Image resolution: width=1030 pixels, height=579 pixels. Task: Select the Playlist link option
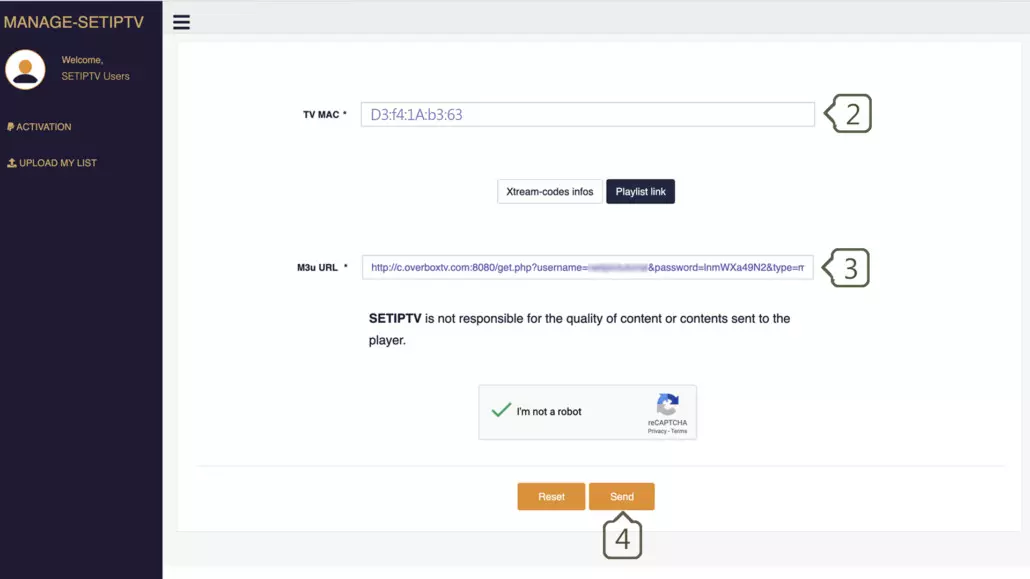point(640,191)
